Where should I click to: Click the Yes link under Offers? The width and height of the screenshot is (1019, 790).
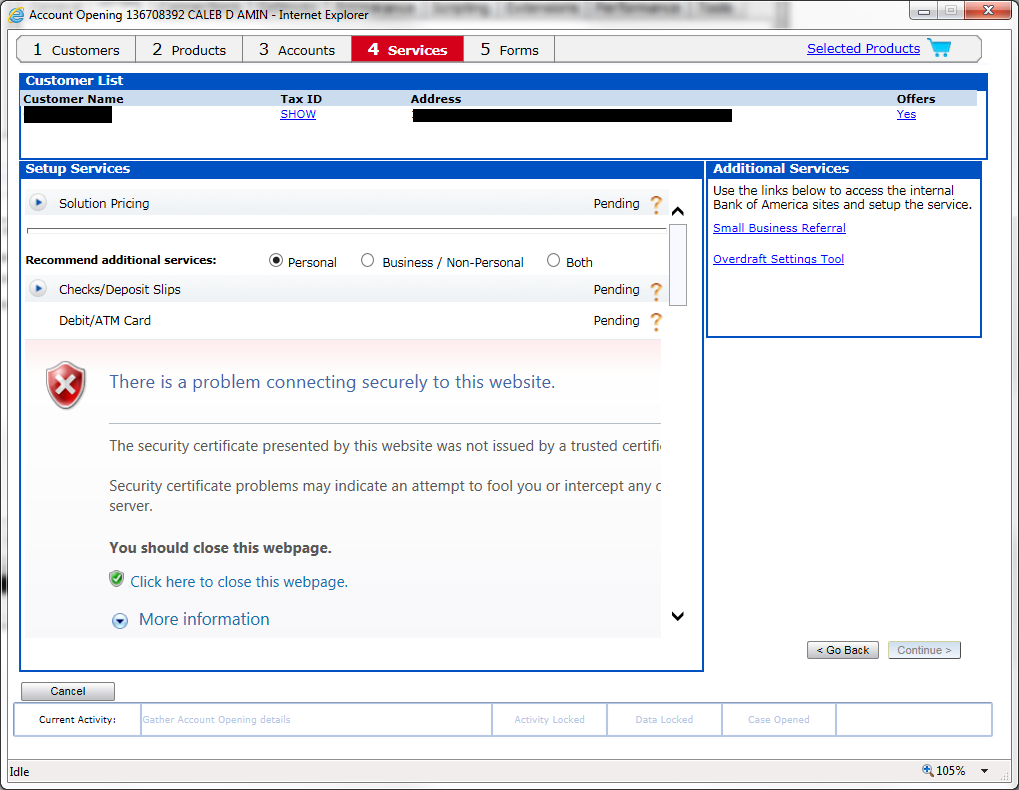tap(906, 114)
